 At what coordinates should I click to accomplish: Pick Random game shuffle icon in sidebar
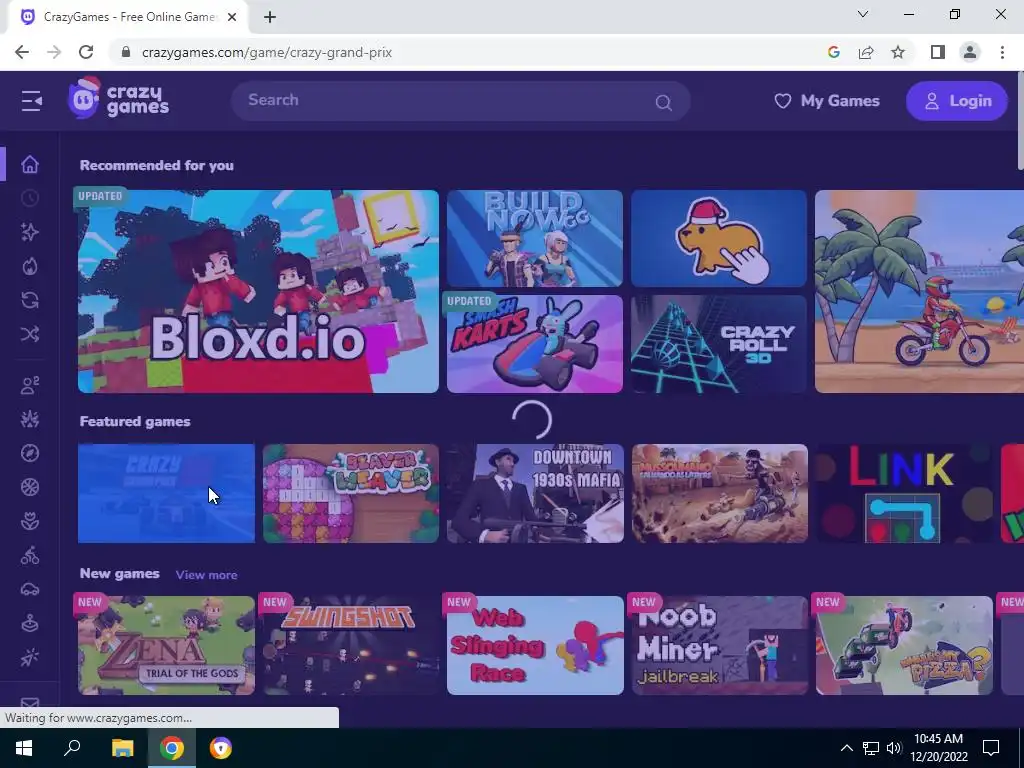click(30, 334)
